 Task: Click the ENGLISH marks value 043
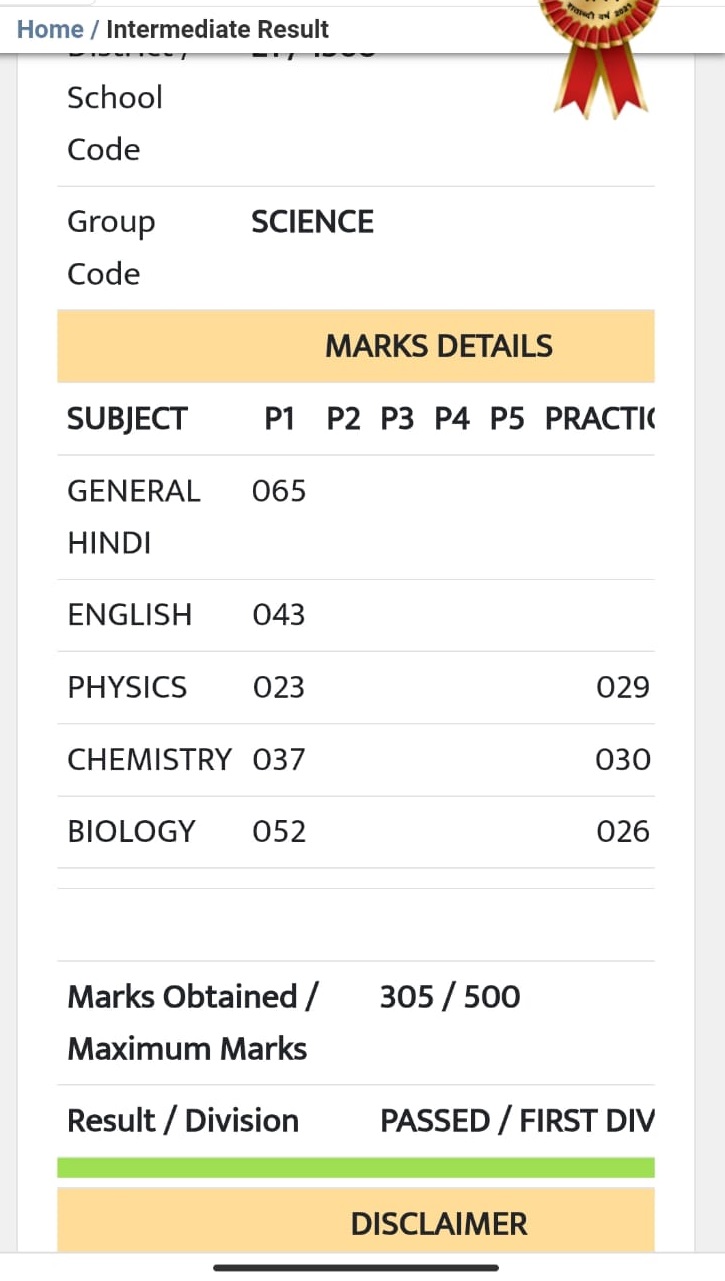pos(279,615)
